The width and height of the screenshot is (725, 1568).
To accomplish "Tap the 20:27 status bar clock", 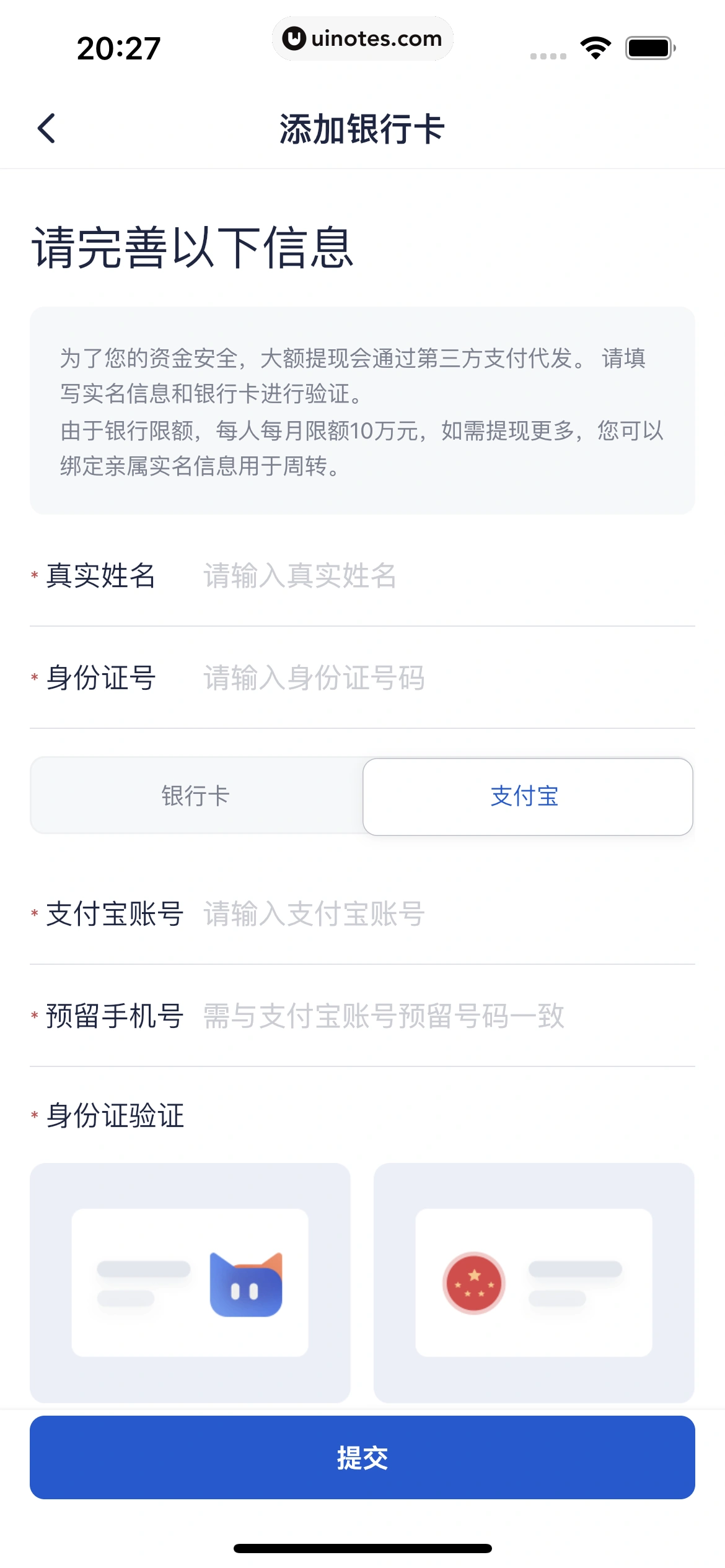I will [x=118, y=48].
